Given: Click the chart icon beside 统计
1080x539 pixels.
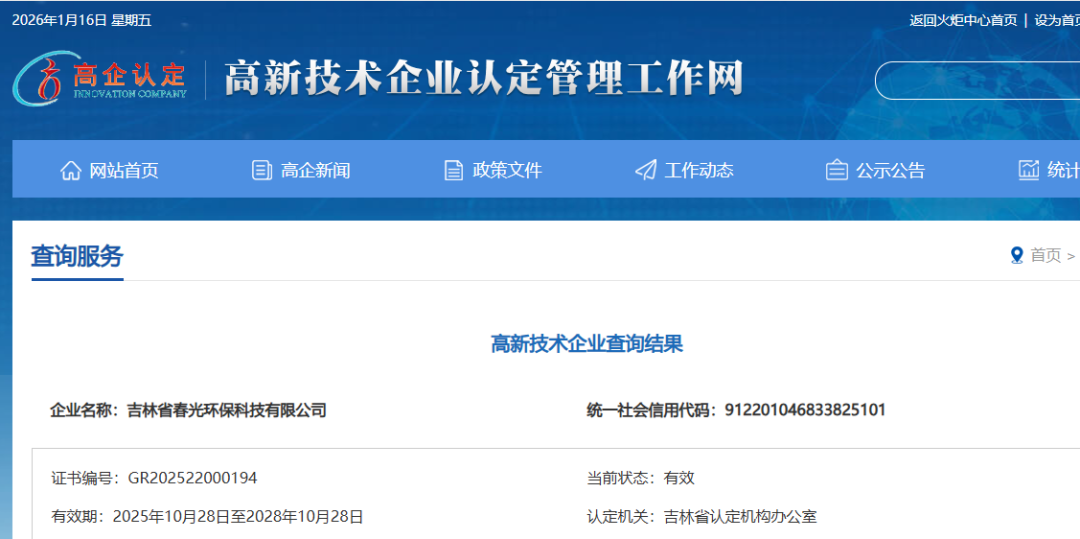Looking at the screenshot, I should click(1029, 170).
